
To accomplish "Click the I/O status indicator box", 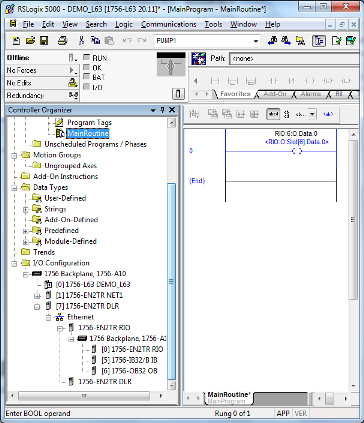I will [86, 87].
